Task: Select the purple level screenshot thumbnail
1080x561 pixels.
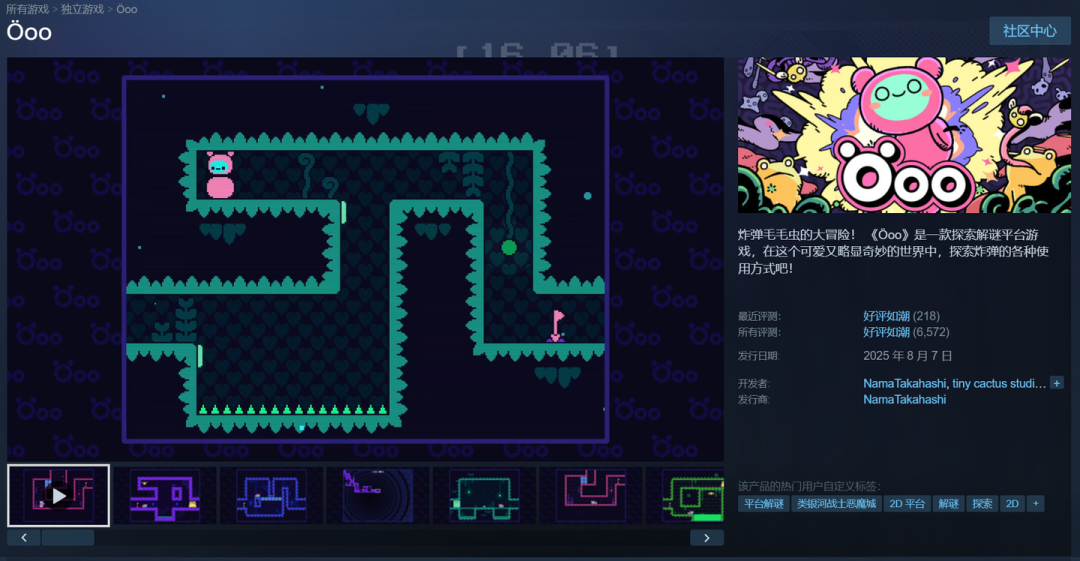Action: [165, 496]
